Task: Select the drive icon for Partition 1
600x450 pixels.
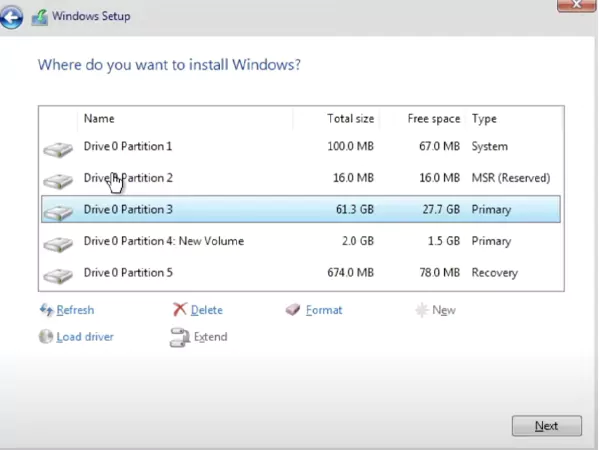Action: click(x=58, y=149)
